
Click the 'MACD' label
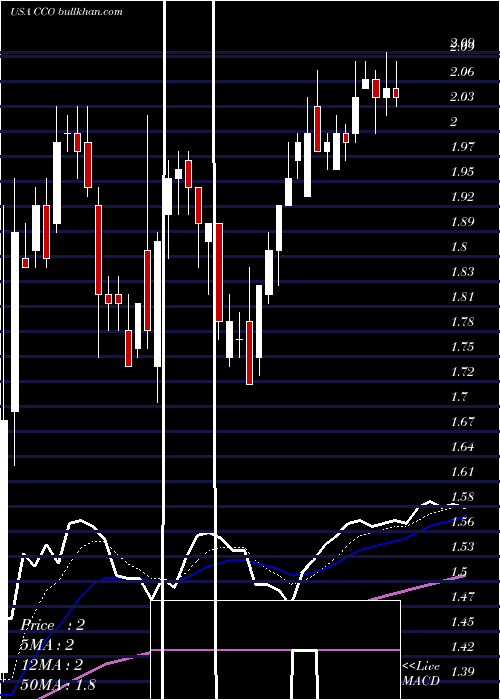[x=421, y=681]
